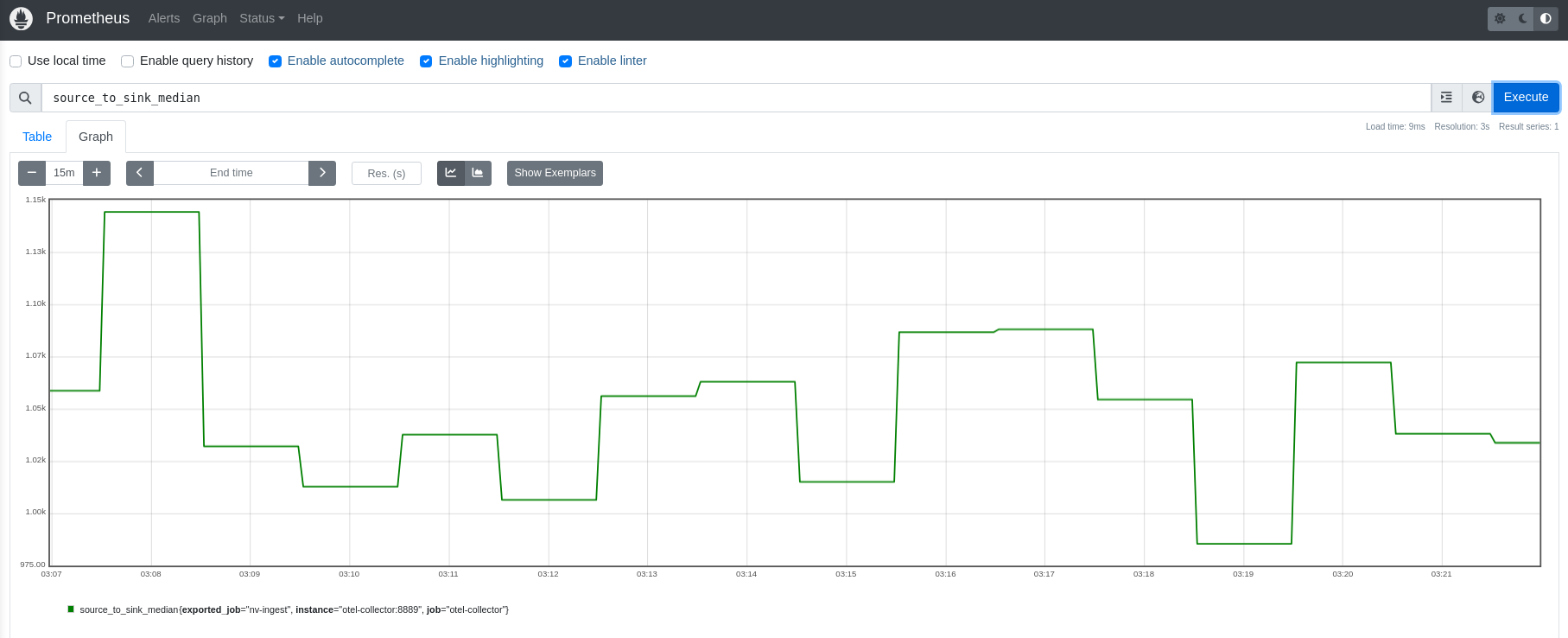Click the green series legend swatch
The image size is (1568, 638).
point(71,609)
